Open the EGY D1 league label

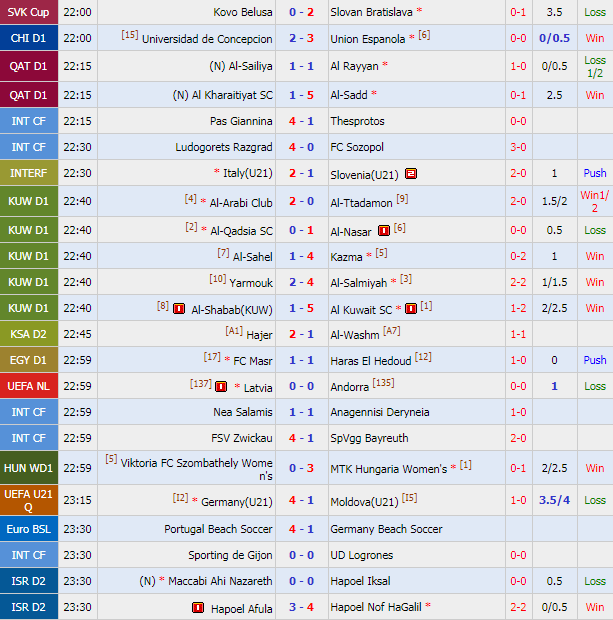29,360
